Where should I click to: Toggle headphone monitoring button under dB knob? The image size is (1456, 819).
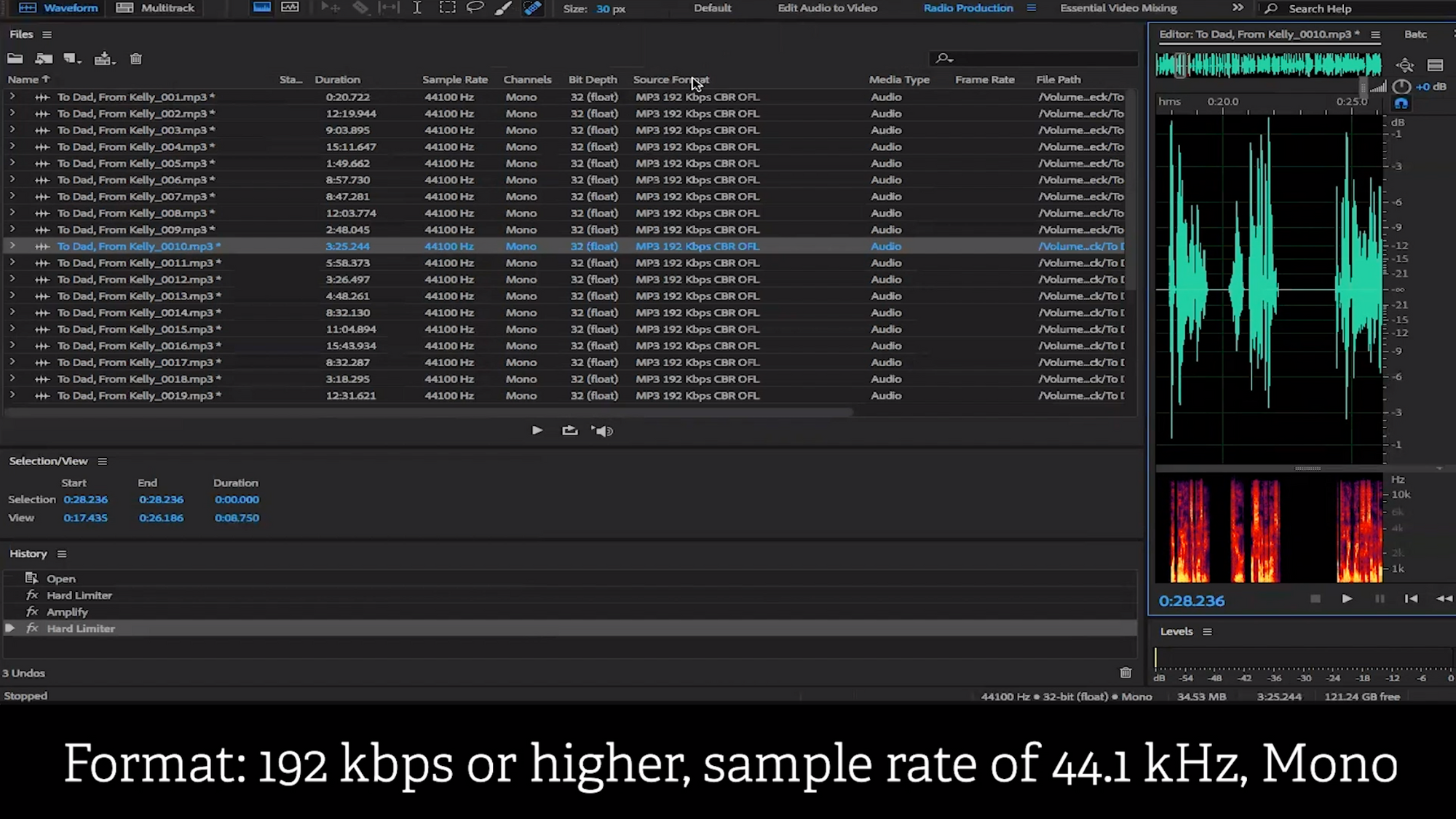click(1401, 104)
